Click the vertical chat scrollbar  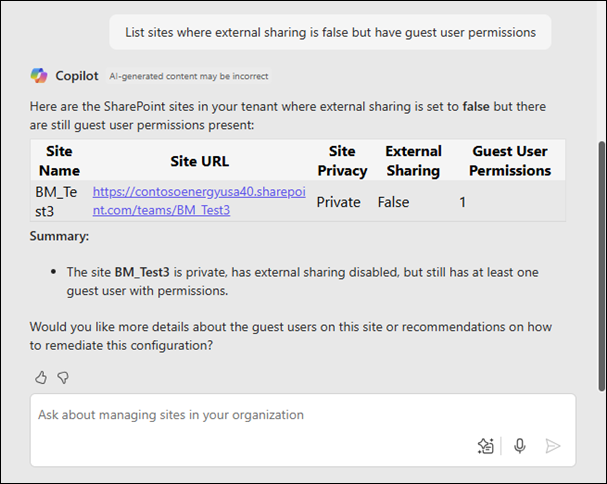(601, 266)
